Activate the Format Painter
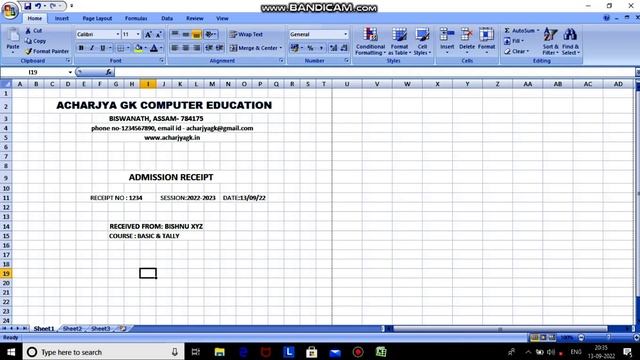This screenshot has height=360, width=640. click(x=47, y=51)
